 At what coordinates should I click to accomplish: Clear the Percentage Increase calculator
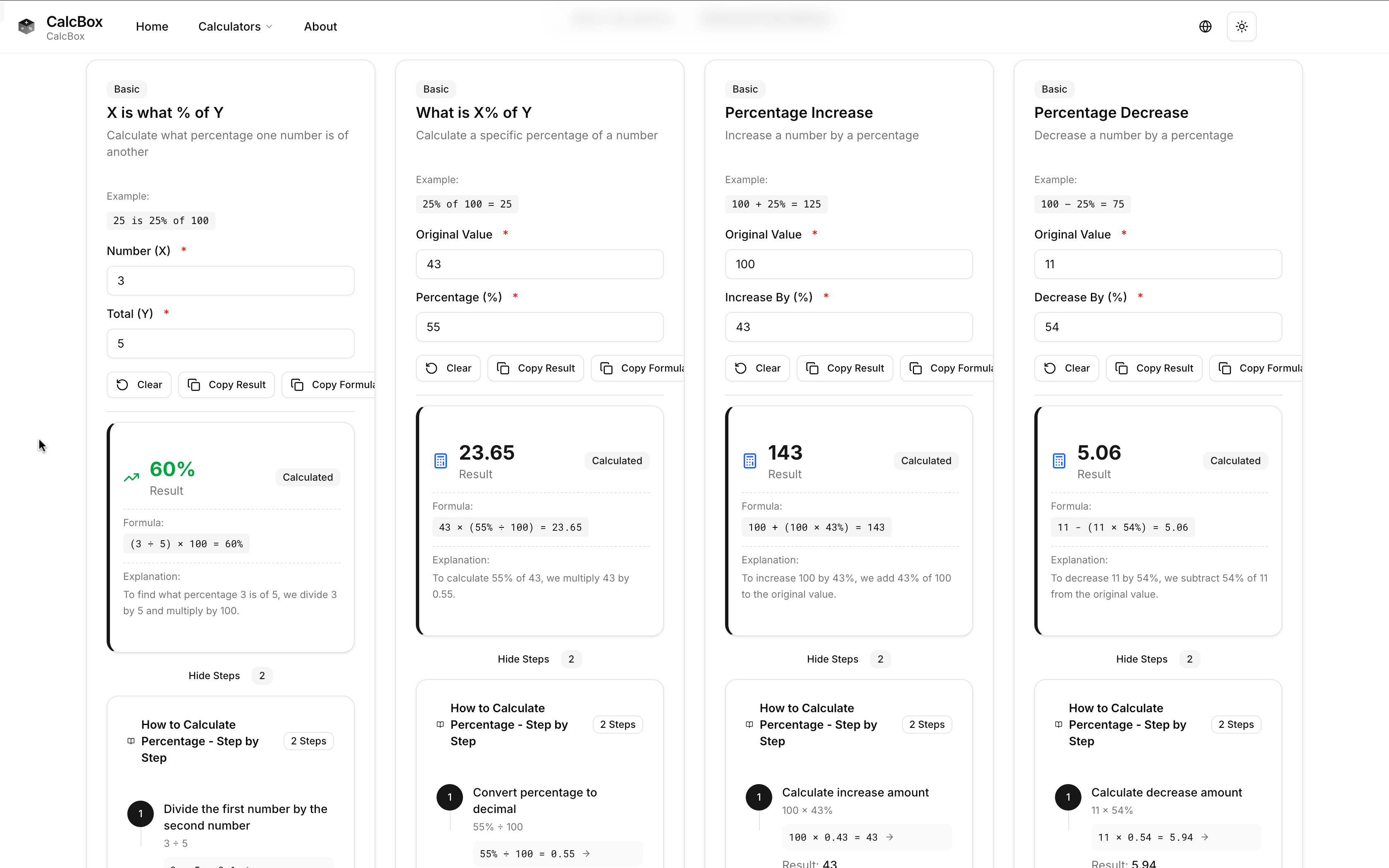[758, 368]
